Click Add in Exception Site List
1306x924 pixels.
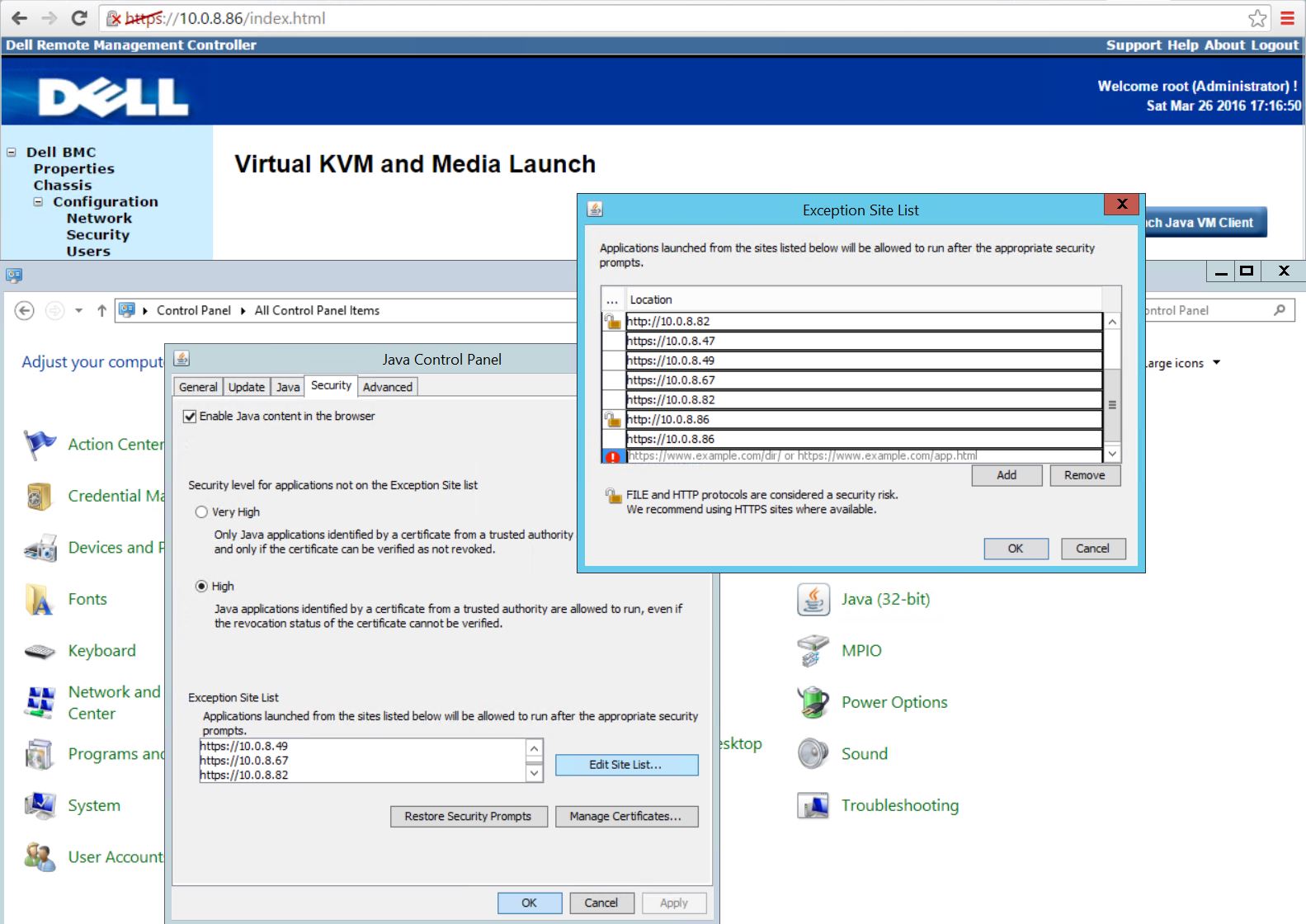click(1007, 475)
